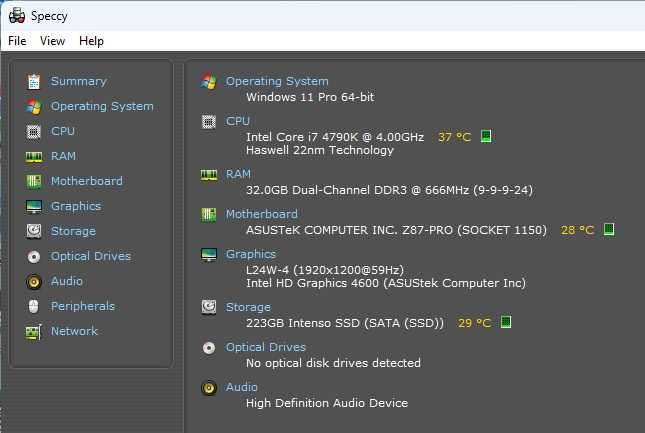
Task: Open the File menu
Action: (17, 41)
